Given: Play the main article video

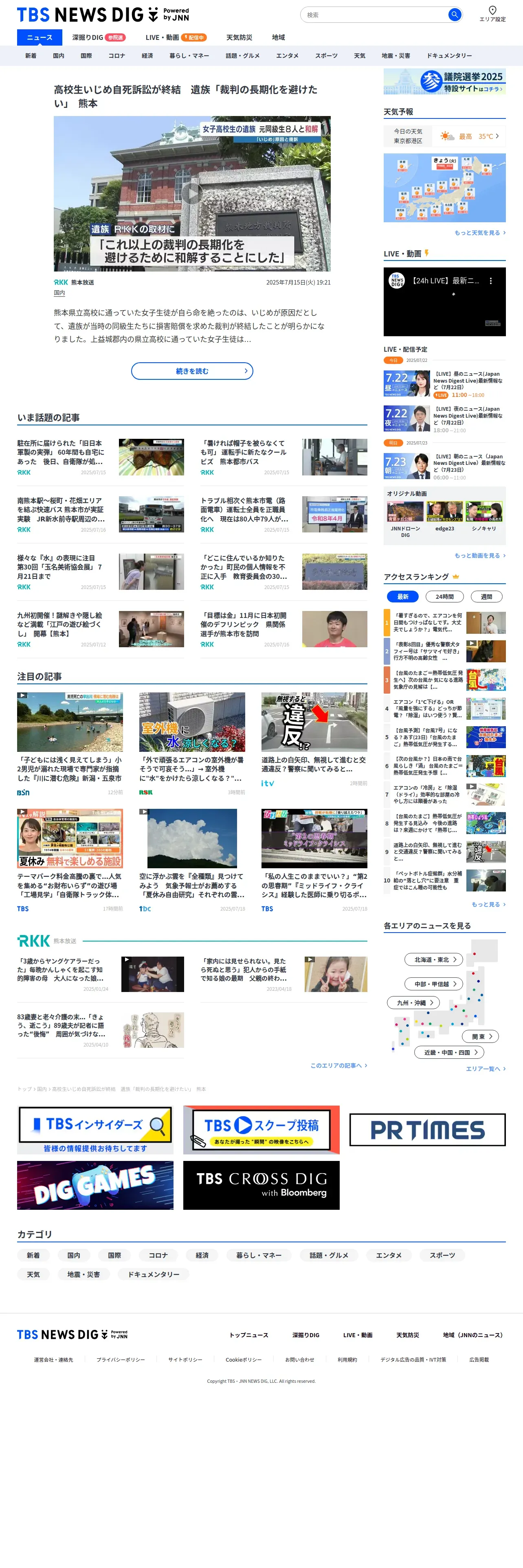Looking at the screenshot, I should (x=192, y=194).
